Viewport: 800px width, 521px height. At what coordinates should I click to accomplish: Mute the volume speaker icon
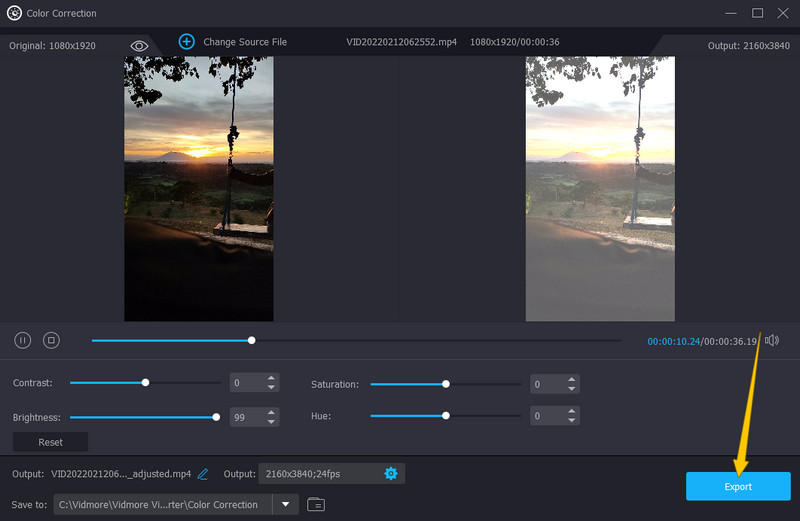(771, 340)
